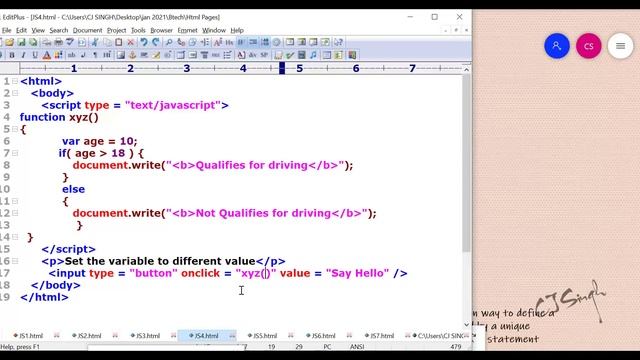The height and width of the screenshot is (360, 640).
Task: Click the ANSI encoding in status bar
Action: click(x=357, y=347)
